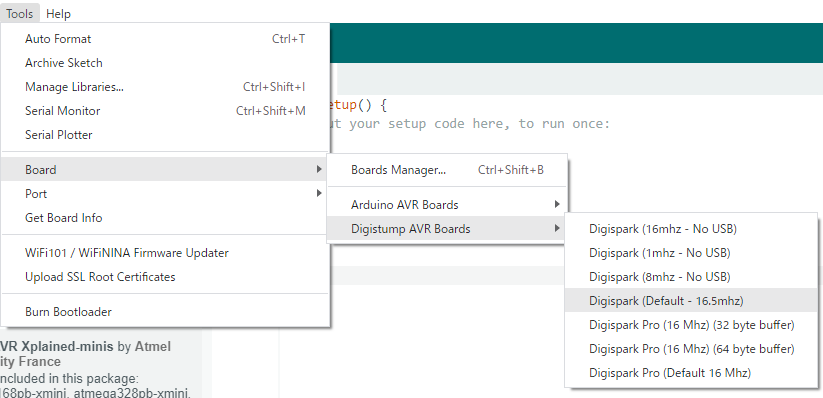Open Boards Manager from submenu
The height and width of the screenshot is (398, 823).
(x=447, y=170)
